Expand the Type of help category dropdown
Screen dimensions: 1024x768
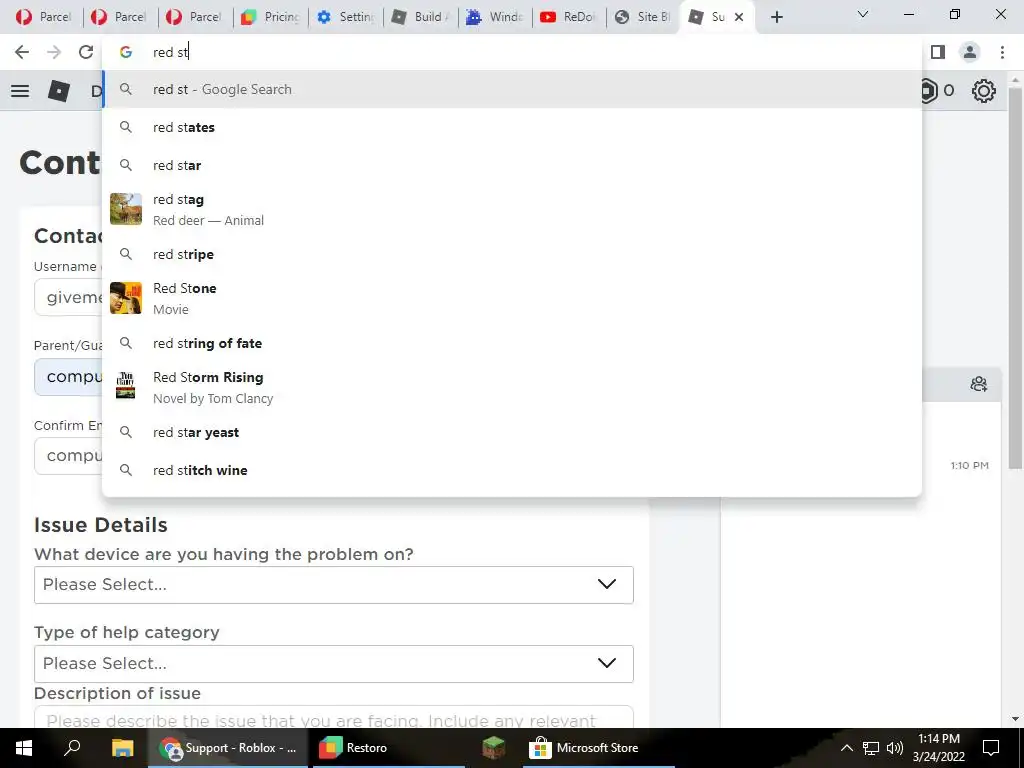[334, 664]
